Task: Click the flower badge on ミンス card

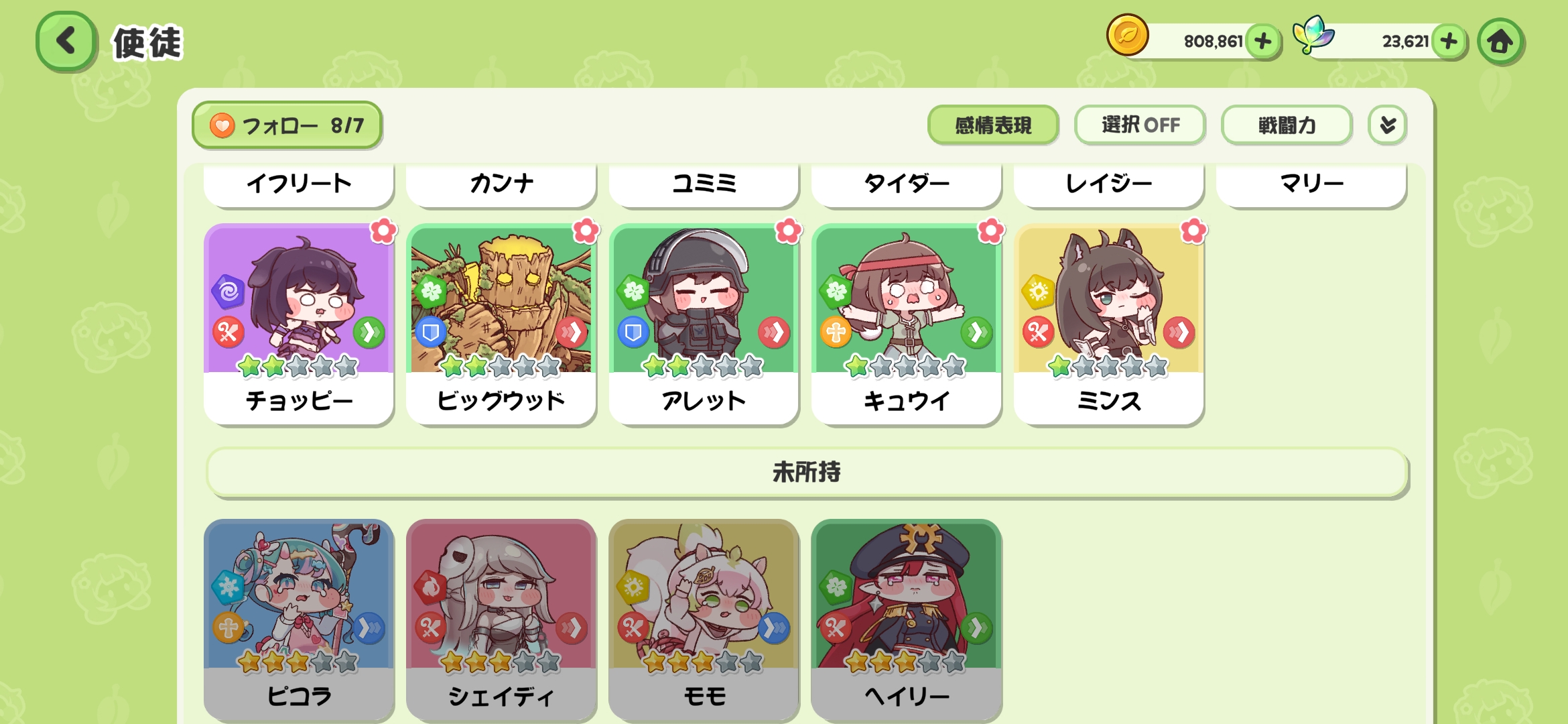Action: coord(1193,231)
